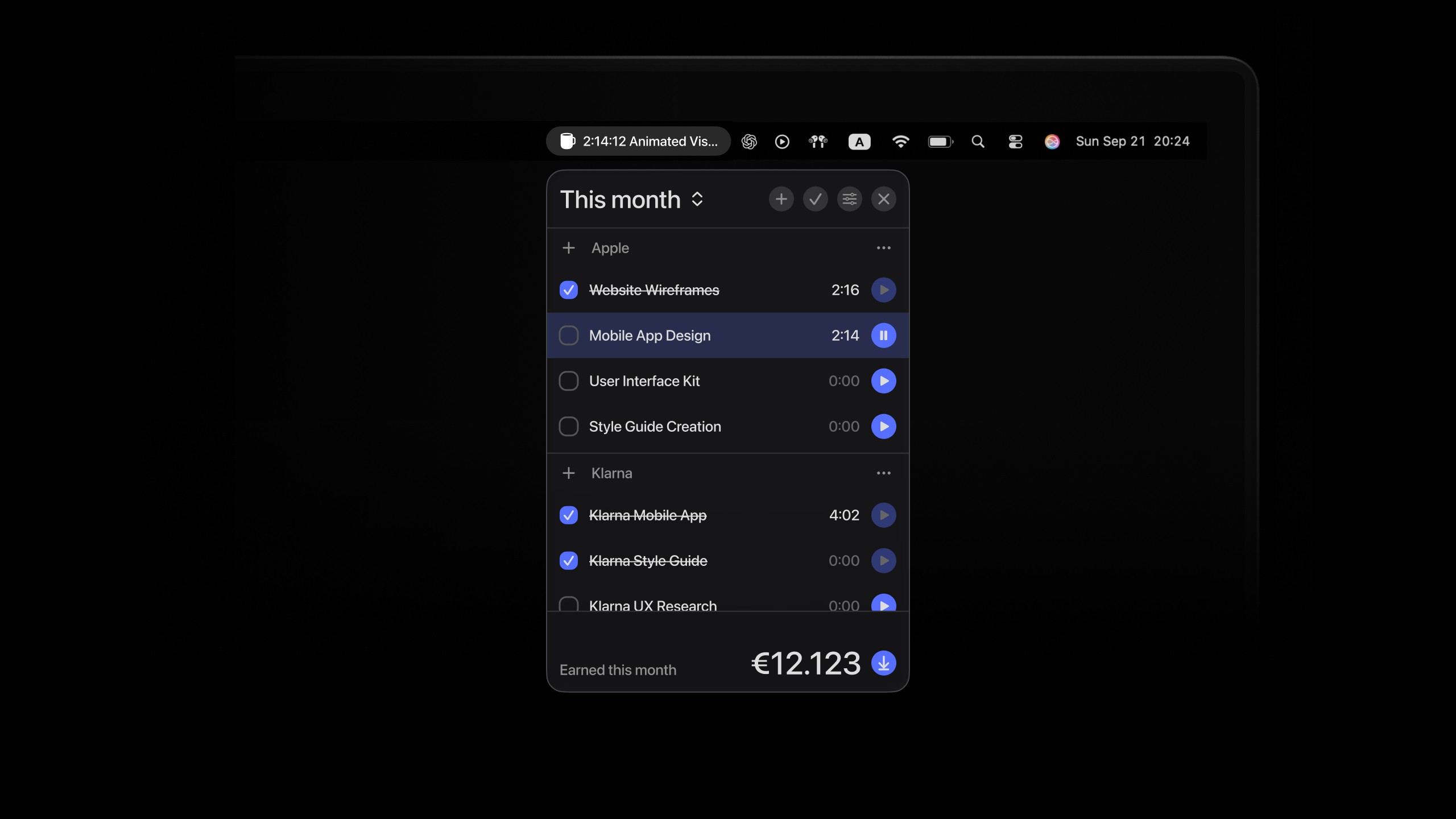
Task: Open Control Center in the menu bar
Action: (1015, 142)
